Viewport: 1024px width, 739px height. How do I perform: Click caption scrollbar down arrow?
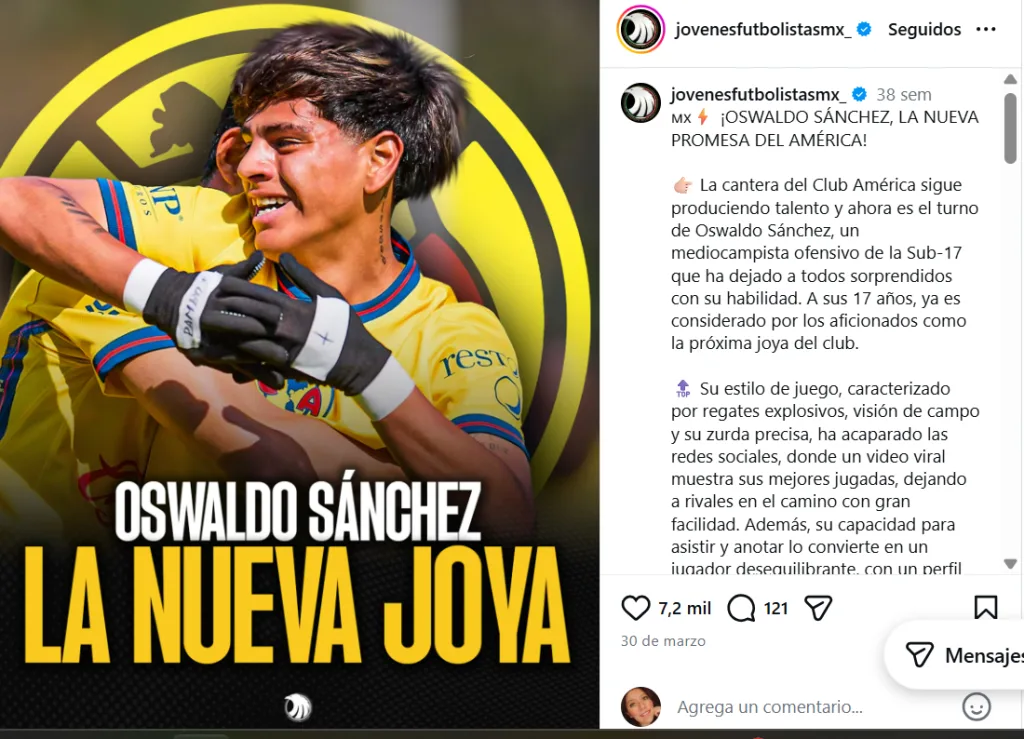pos(1010,563)
